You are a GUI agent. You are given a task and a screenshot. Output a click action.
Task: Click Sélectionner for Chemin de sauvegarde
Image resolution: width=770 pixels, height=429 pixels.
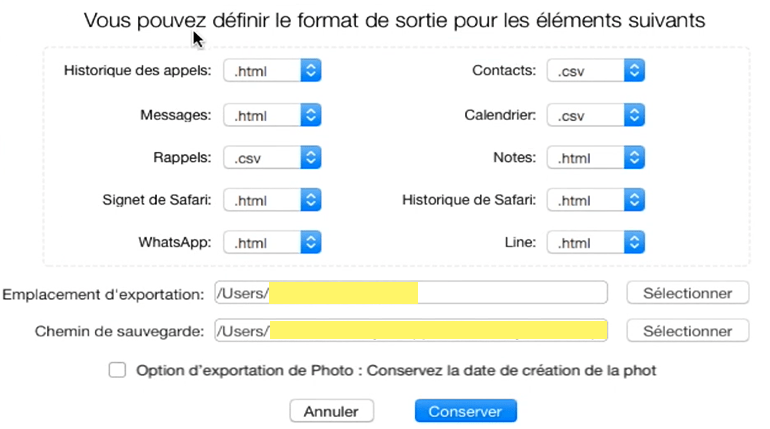688,331
